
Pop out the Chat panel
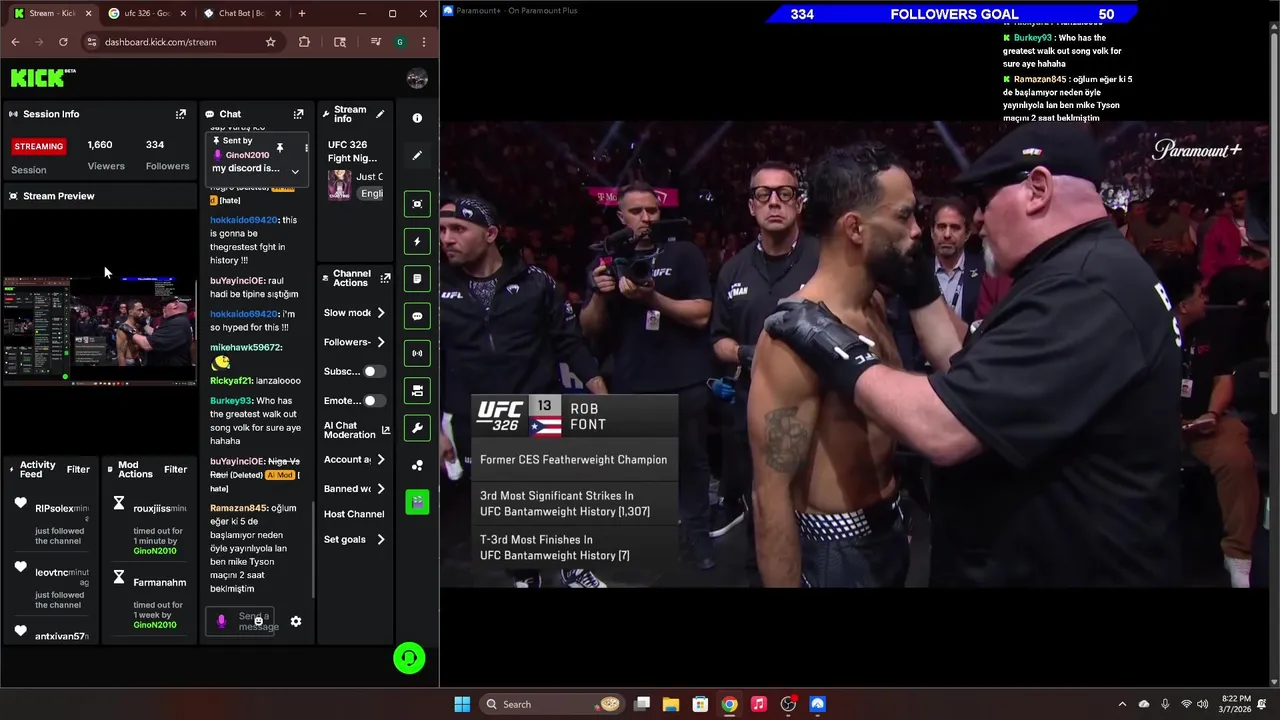pos(298,114)
